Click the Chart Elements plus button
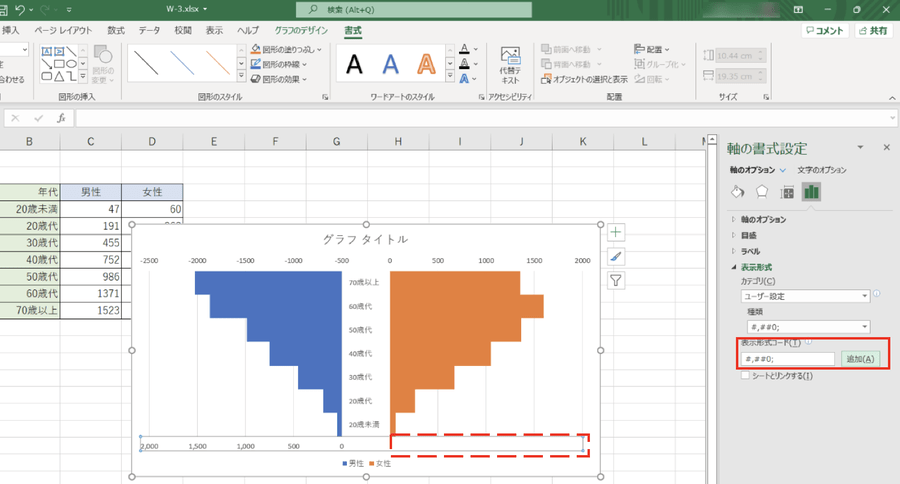This screenshot has width=900, height=484. tap(616, 232)
